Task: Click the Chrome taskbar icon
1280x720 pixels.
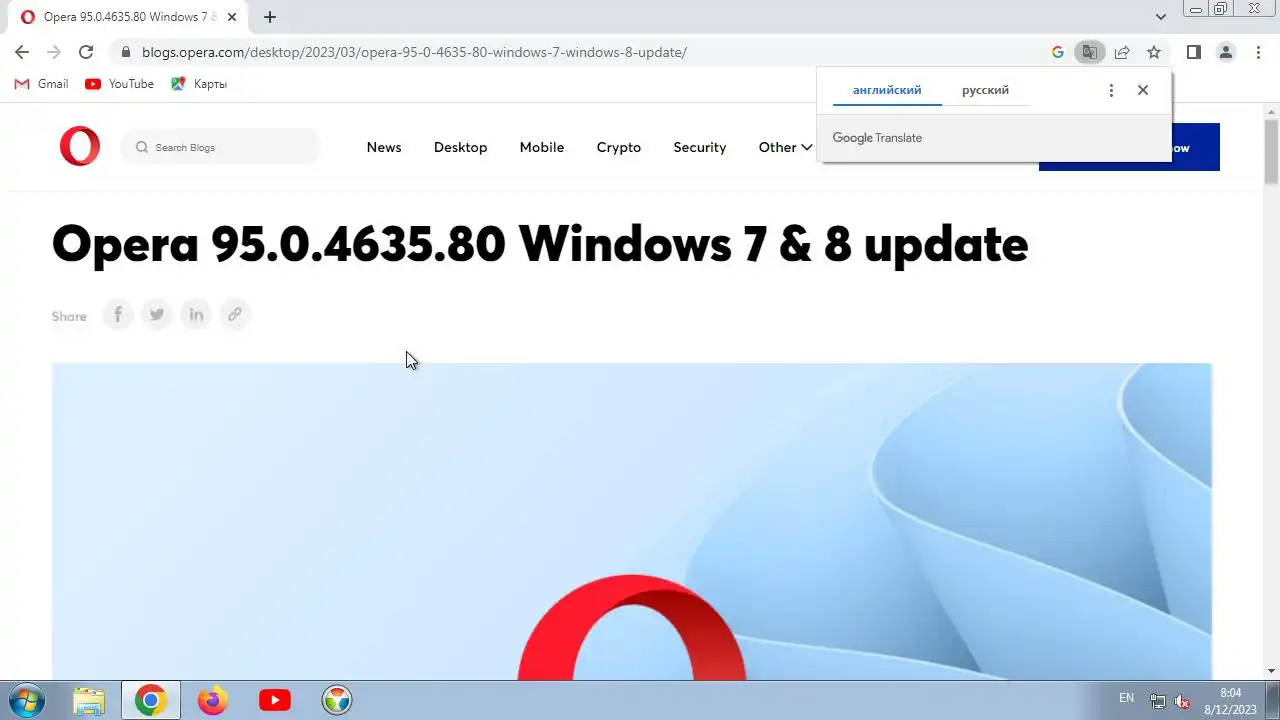Action: point(151,701)
